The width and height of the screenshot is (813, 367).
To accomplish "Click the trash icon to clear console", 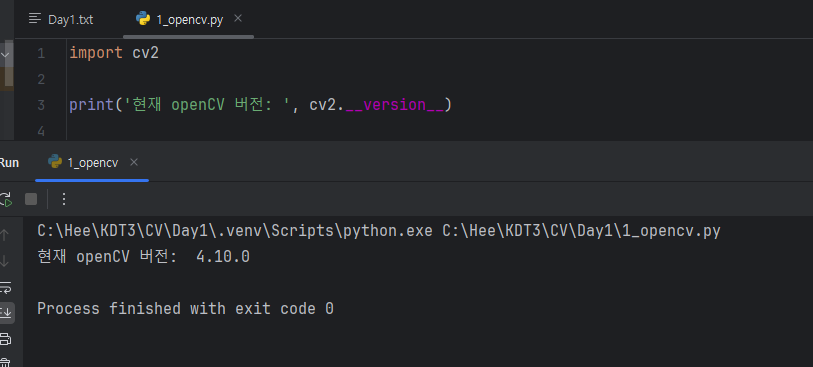I will [x=5, y=362].
